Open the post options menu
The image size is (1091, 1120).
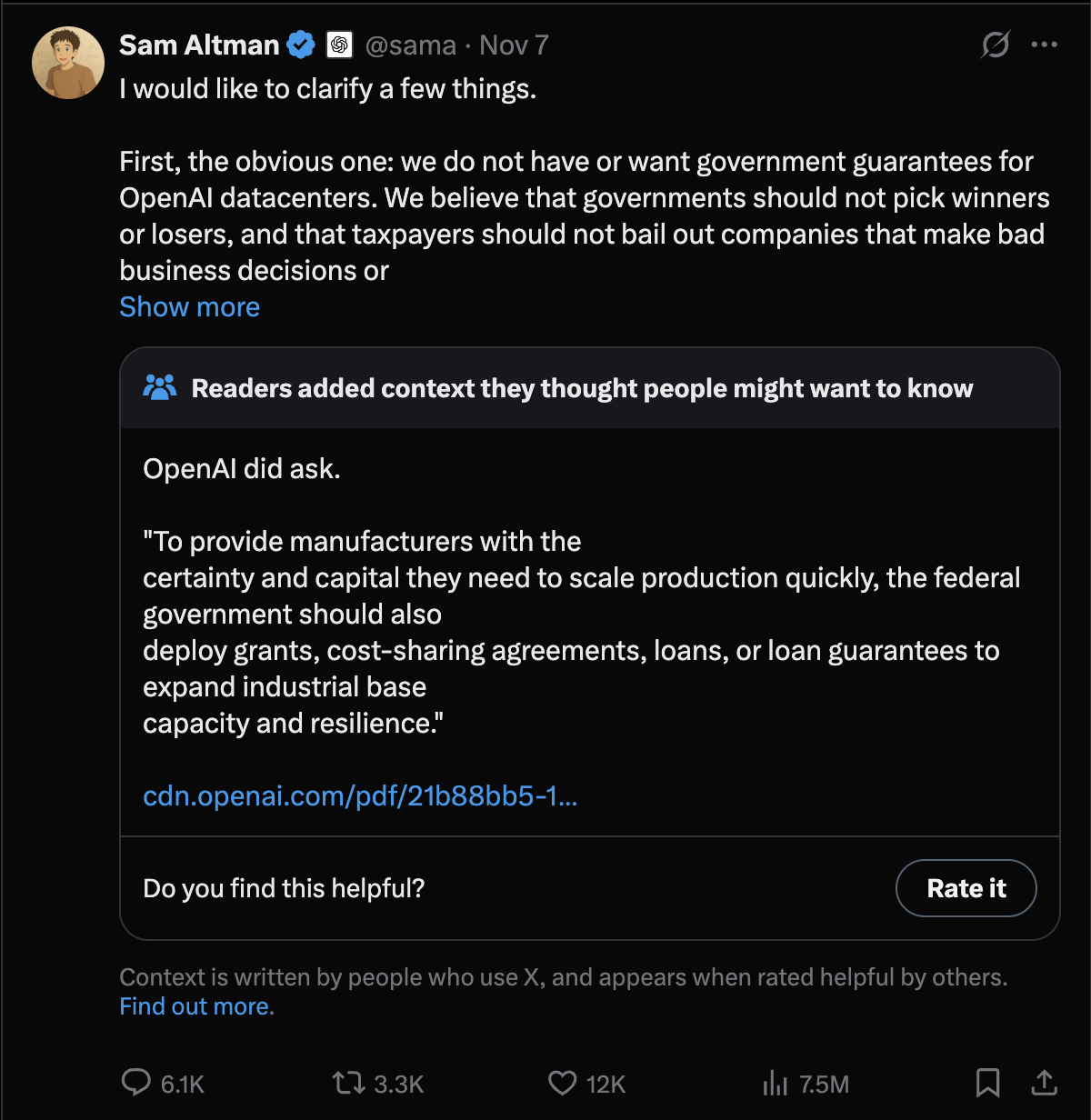(1044, 45)
